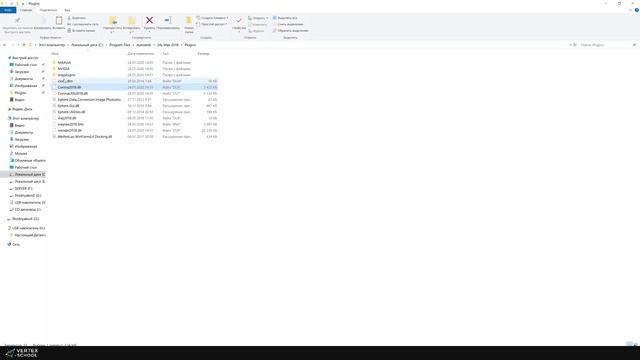Sort by the Размер (Size) column header
Viewport: 640px width, 360px height.
[203, 54]
